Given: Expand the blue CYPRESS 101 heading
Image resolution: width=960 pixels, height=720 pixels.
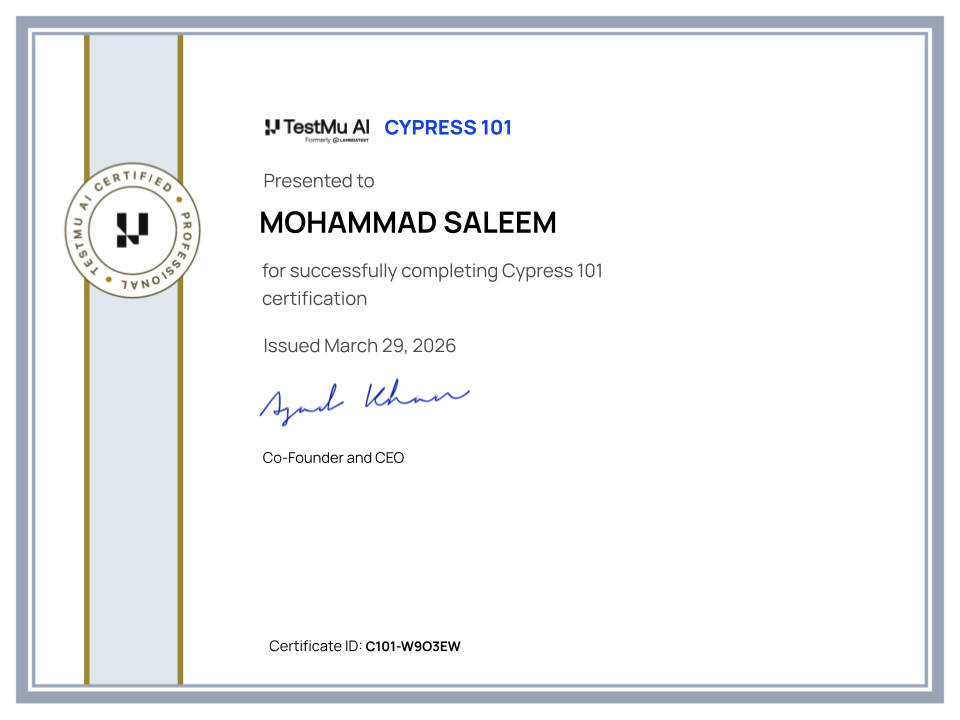Looking at the screenshot, I should click(x=448, y=127).
